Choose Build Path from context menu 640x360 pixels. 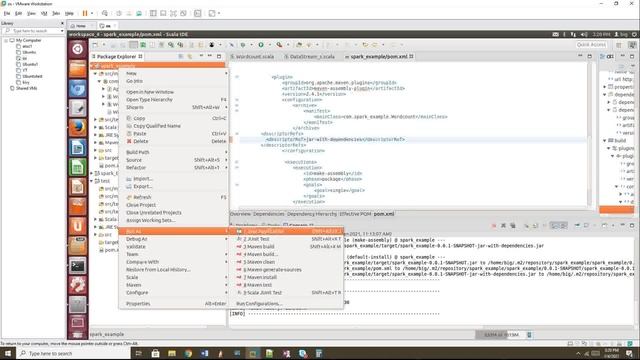[173, 152]
